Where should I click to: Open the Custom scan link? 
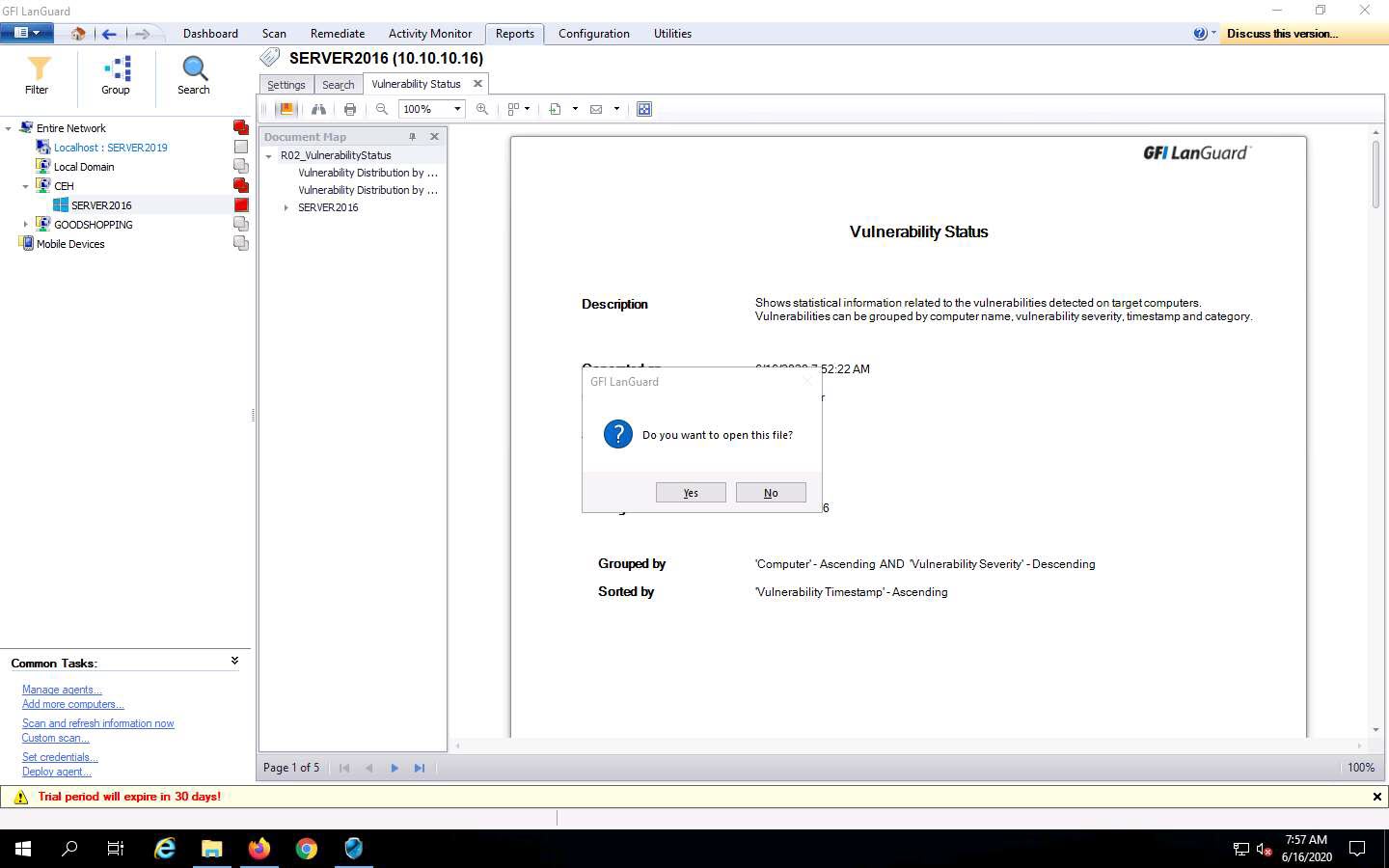pos(56,738)
